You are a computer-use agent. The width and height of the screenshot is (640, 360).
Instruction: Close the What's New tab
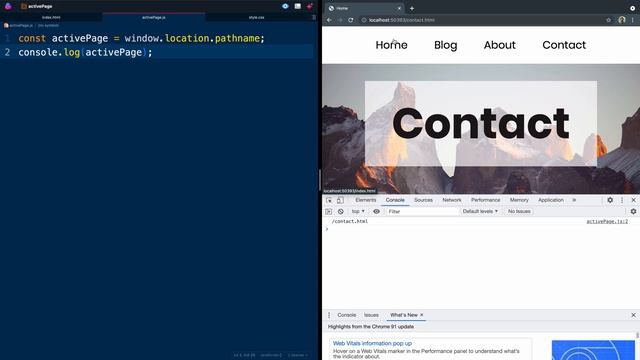coord(422,315)
